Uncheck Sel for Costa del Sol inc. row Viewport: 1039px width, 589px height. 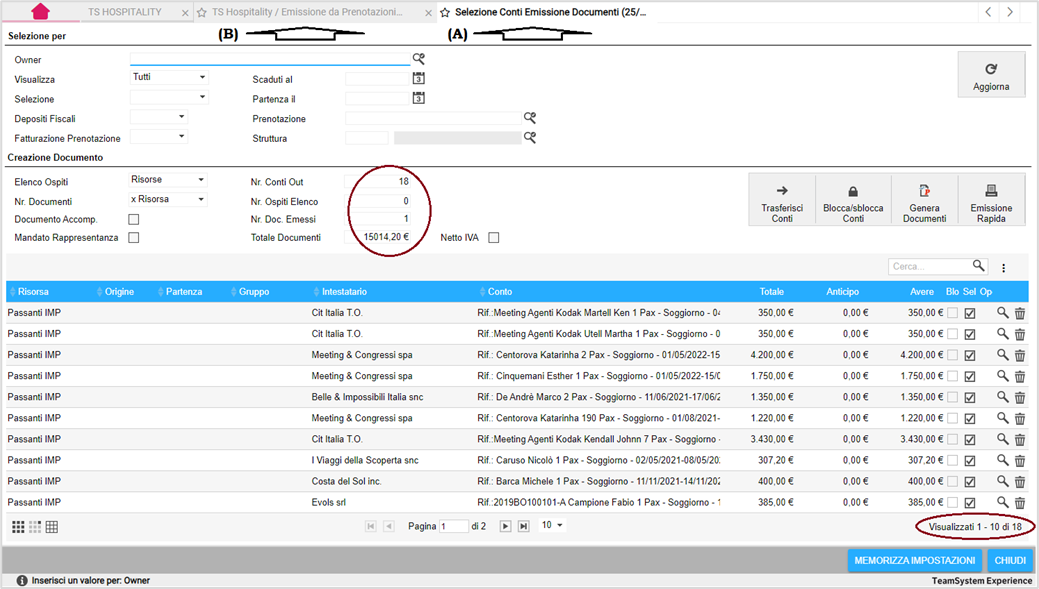[x=969, y=482]
